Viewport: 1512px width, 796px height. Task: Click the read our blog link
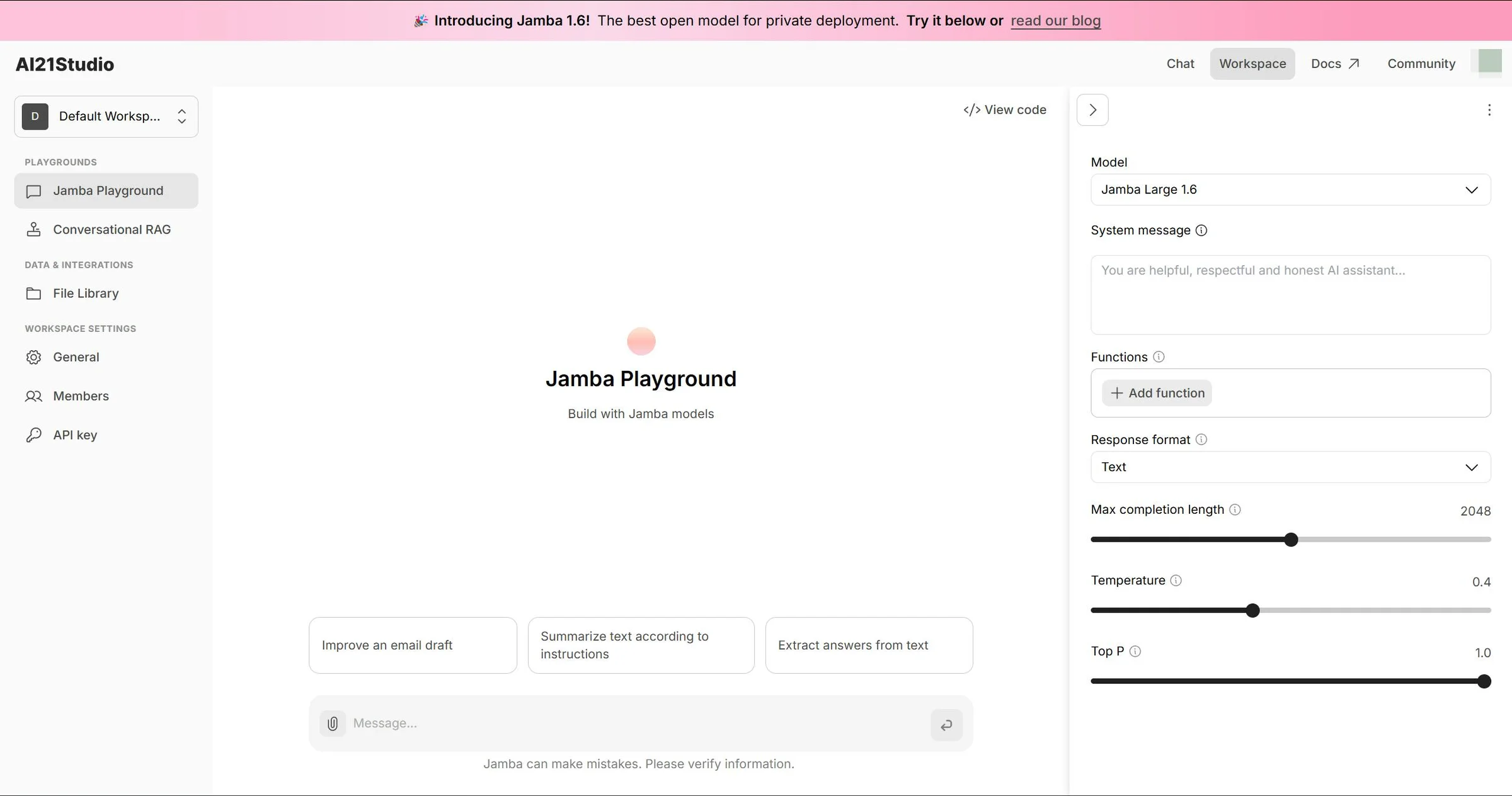1056,21
